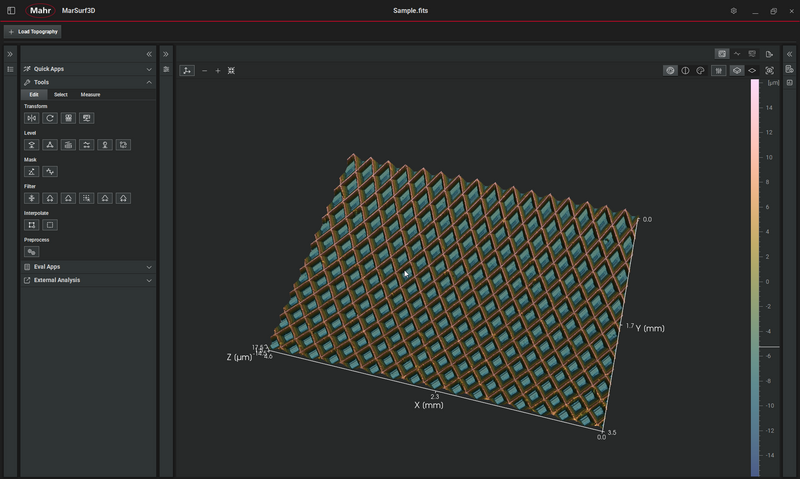Switch to the profile curve view
The height and width of the screenshot is (479, 800).
coord(737,54)
